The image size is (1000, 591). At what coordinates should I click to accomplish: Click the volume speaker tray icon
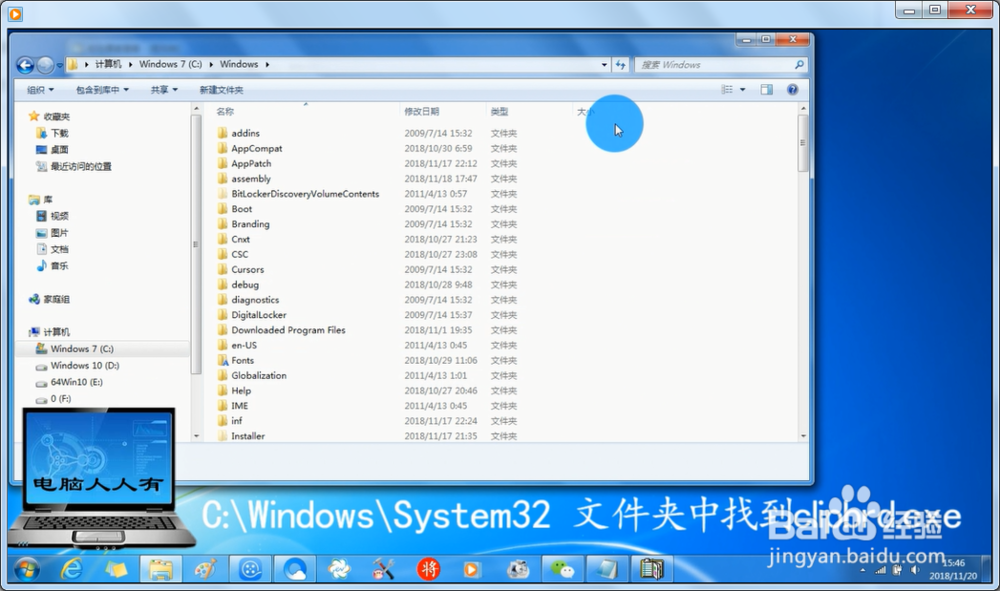click(x=915, y=570)
